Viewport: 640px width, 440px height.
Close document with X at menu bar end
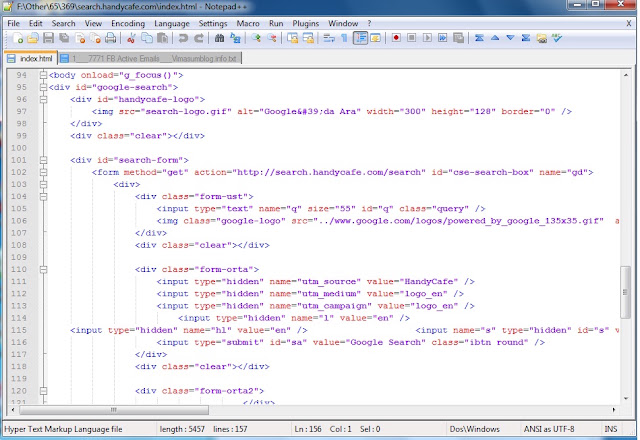point(628,23)
